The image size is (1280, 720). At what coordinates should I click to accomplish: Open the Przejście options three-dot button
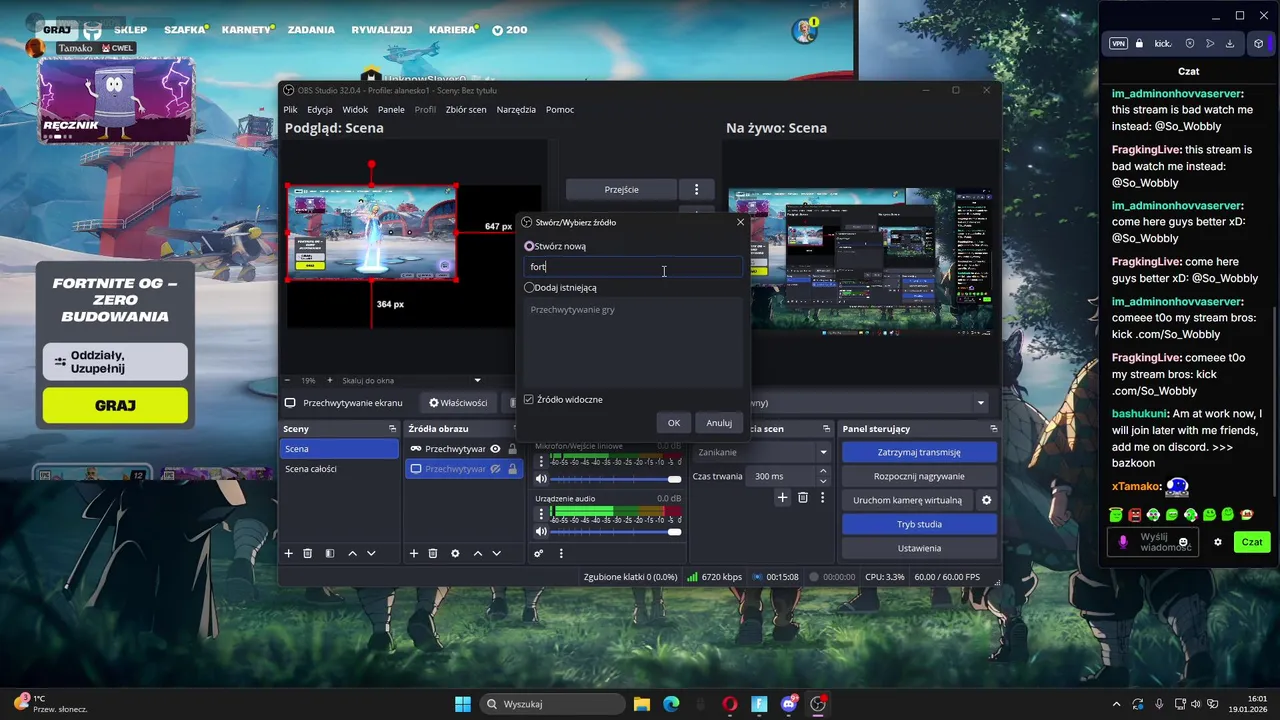tap(696, 189)
